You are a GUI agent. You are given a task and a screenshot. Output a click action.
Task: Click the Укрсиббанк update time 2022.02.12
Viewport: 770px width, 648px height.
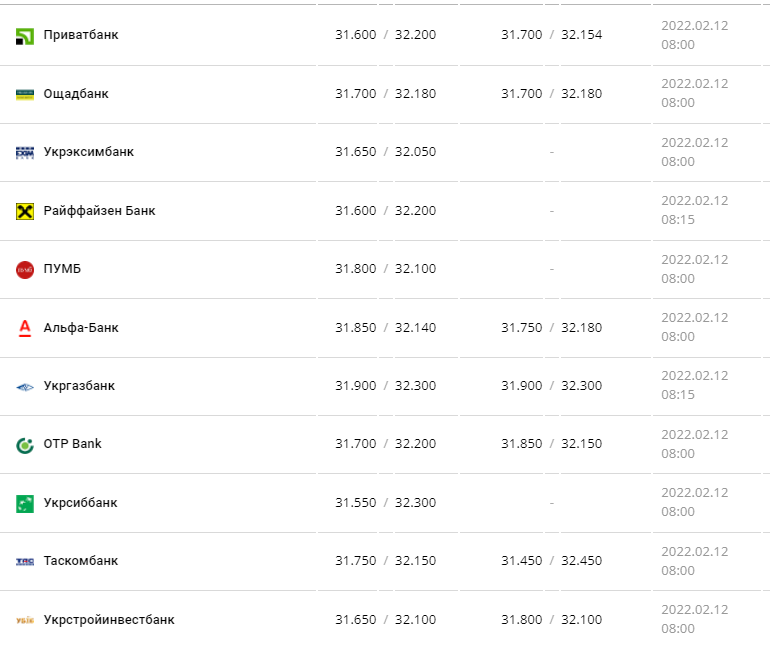[694, 493]
